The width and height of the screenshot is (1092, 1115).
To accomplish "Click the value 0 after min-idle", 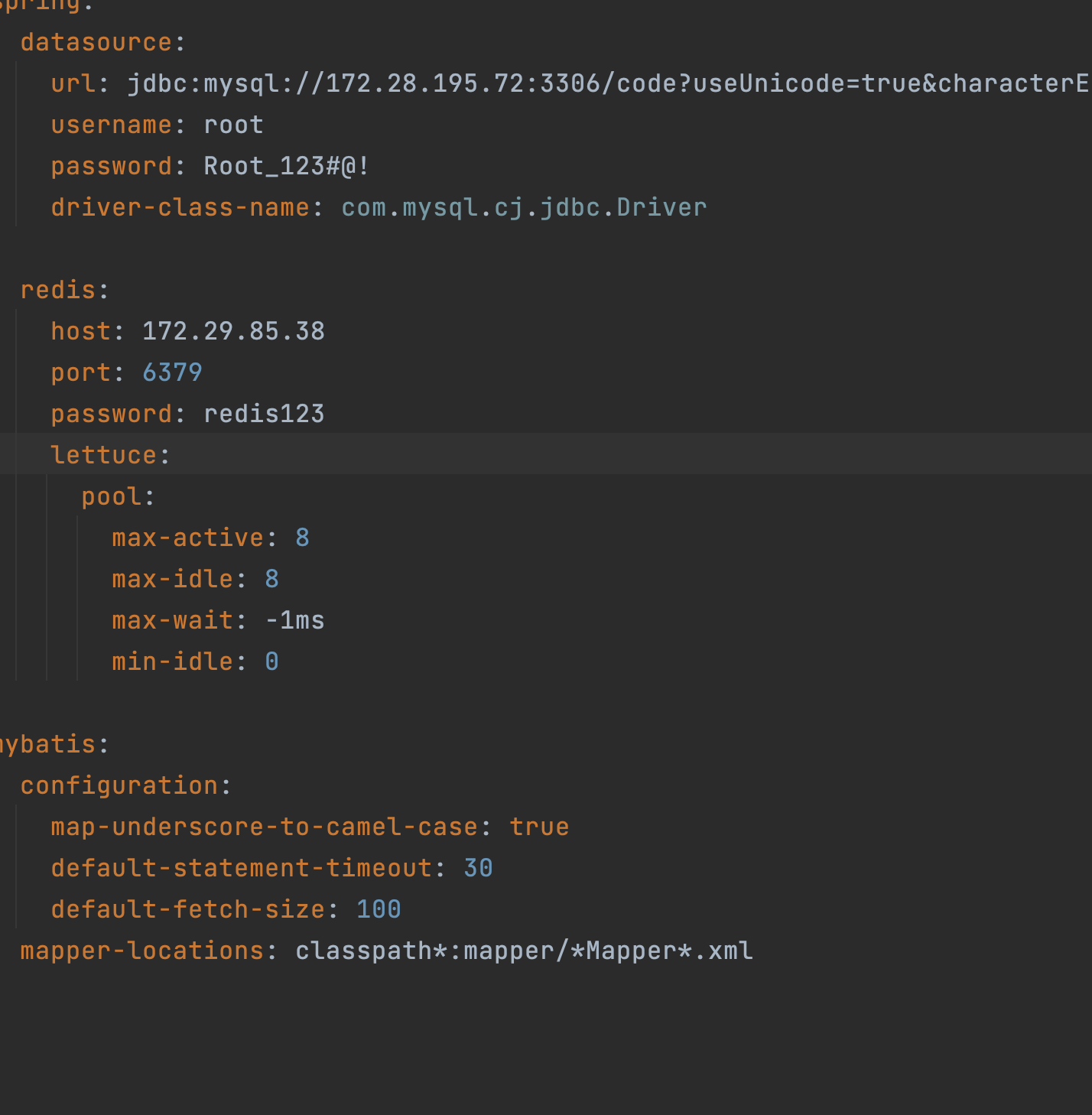I will click(x=272, y=662).
